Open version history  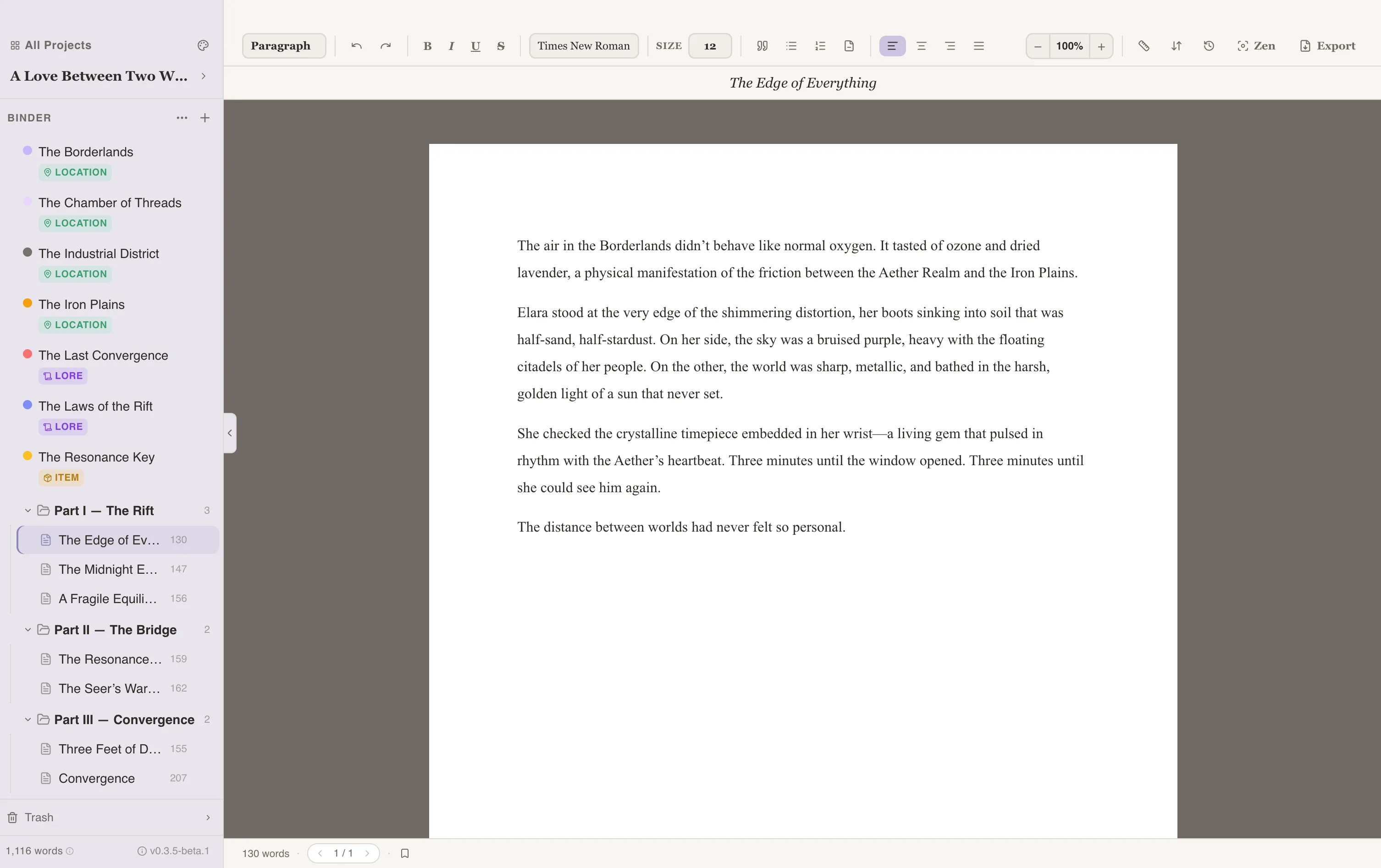click(x=1209, y=46)
